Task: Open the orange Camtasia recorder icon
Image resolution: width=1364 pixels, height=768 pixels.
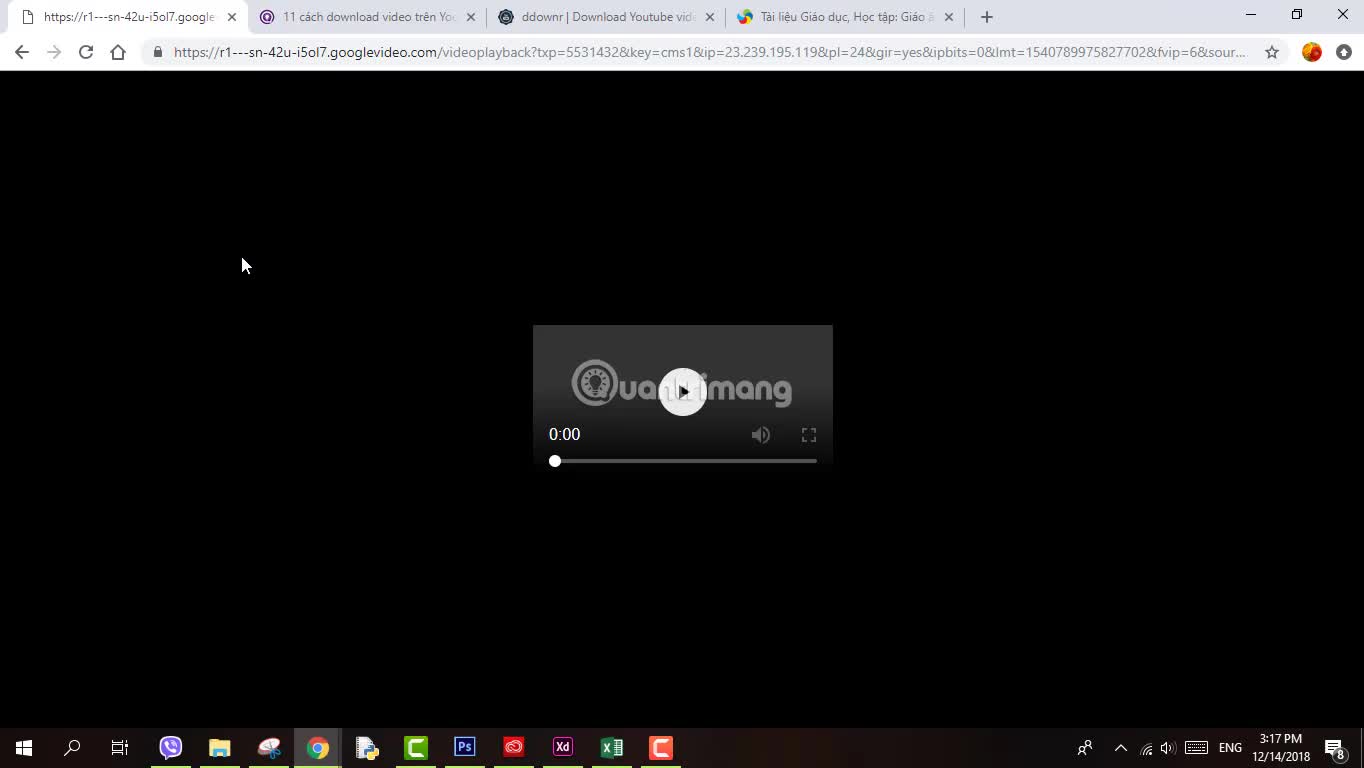Action: click(x=661, y=747)
